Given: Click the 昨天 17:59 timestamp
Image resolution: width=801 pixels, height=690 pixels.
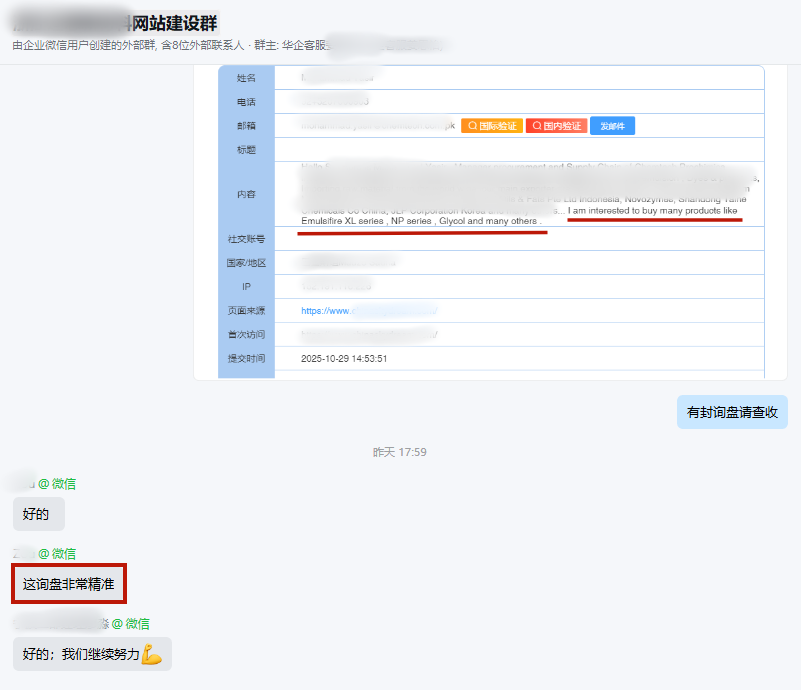Looking at the screenshot, I should click(x=400, y=452).
